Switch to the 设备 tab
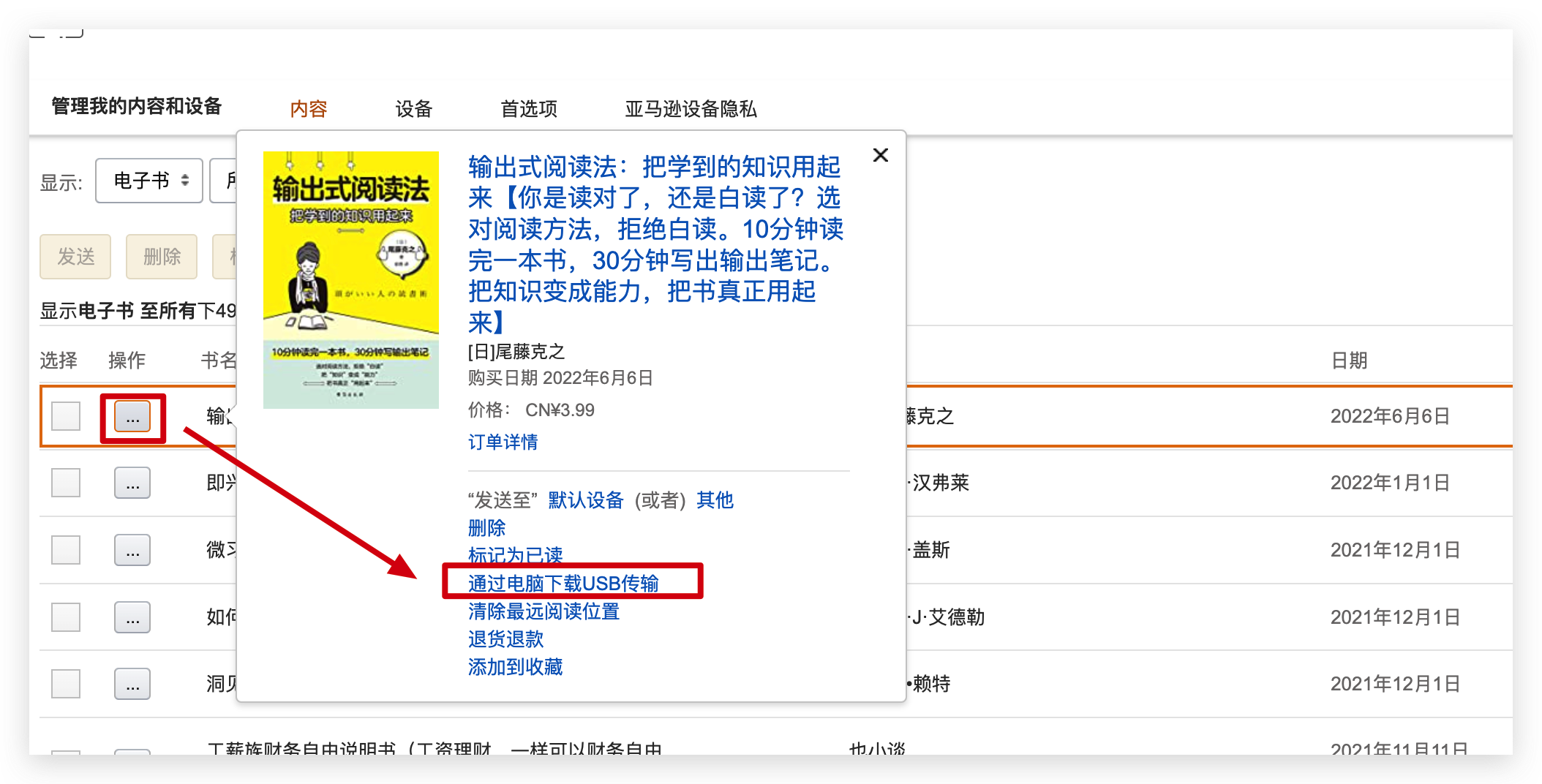Image resolution: width=1542 pixels, height=784 pixels. pyautogui.click(x=414, y=109)
